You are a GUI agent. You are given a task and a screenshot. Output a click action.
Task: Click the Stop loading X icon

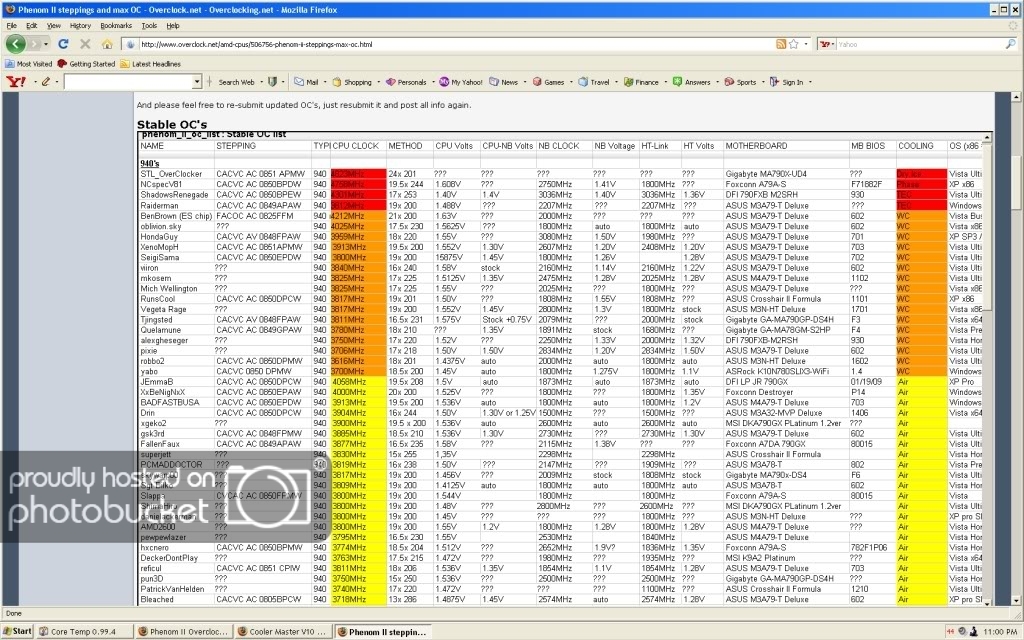[84, 44]
